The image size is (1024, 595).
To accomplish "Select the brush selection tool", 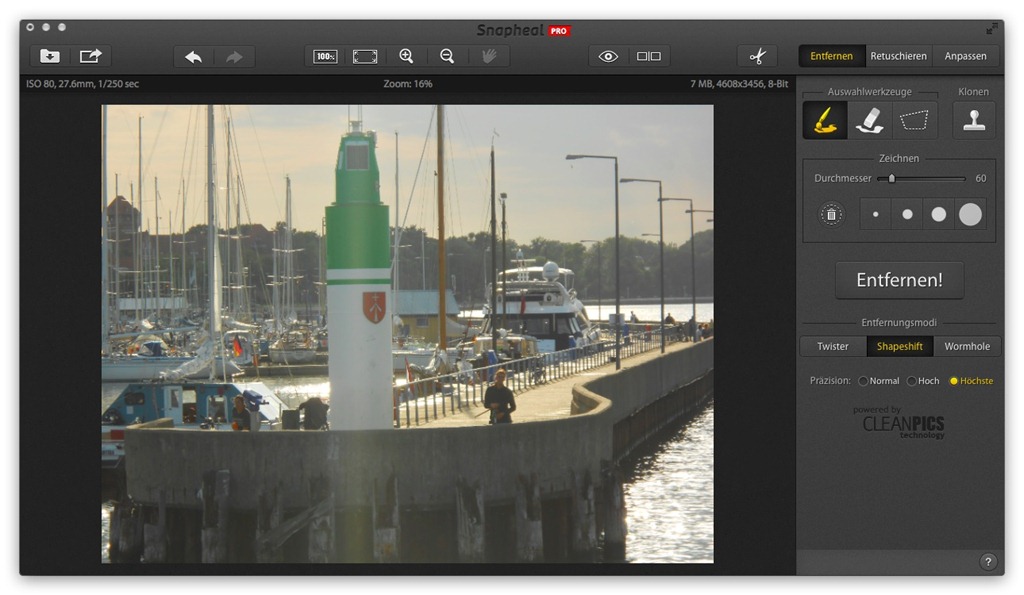I will coord(824,121).
